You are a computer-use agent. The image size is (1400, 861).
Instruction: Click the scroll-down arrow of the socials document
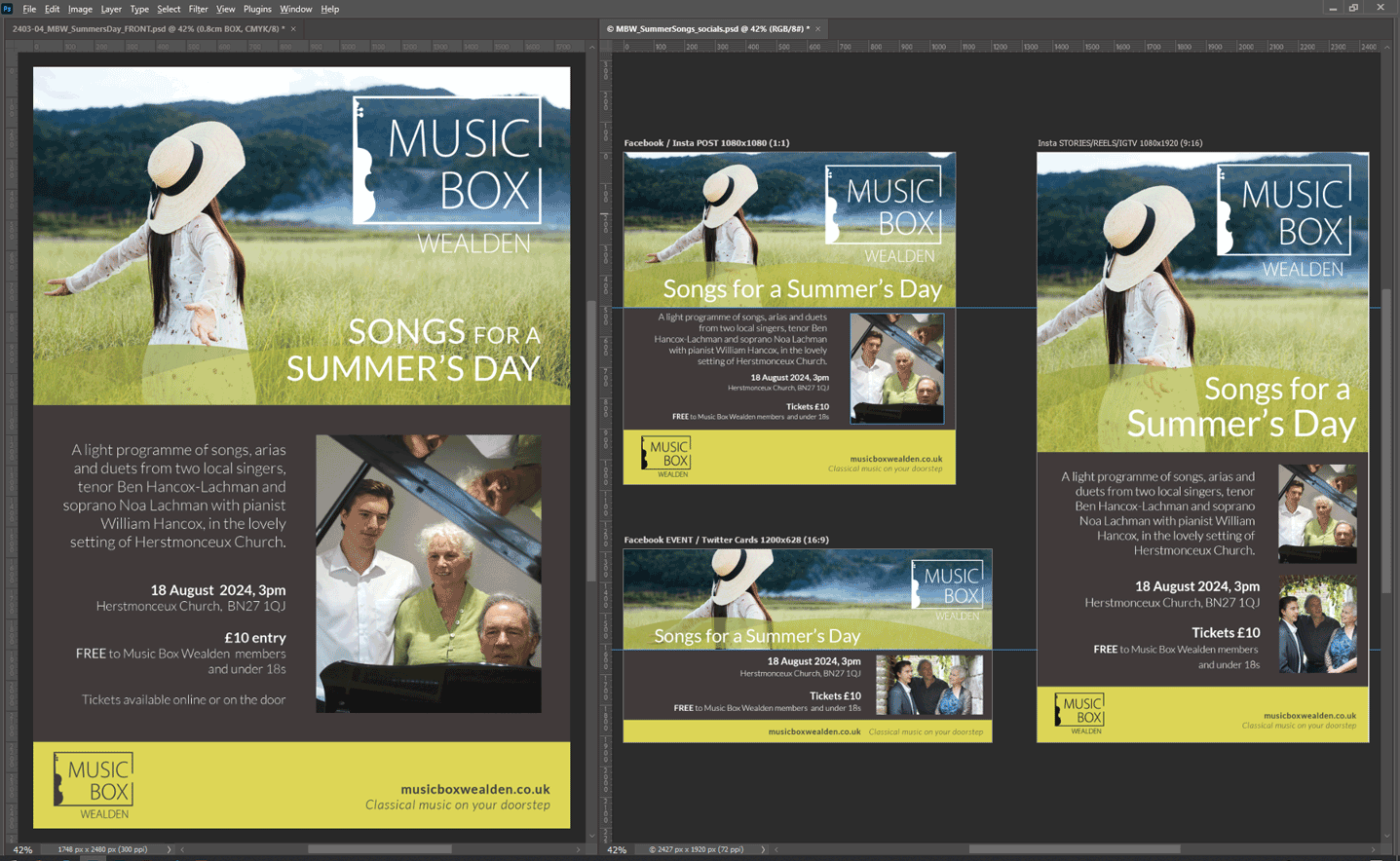(1387, 836)
